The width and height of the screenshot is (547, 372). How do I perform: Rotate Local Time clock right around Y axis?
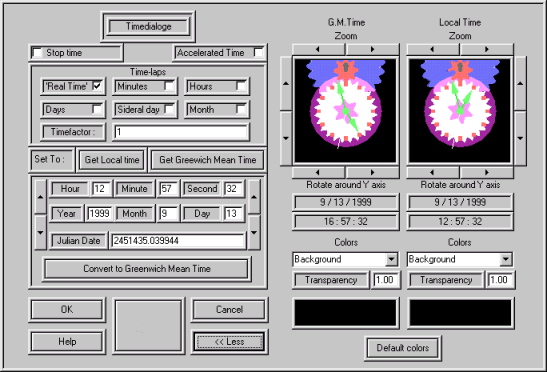pos(487,172)
